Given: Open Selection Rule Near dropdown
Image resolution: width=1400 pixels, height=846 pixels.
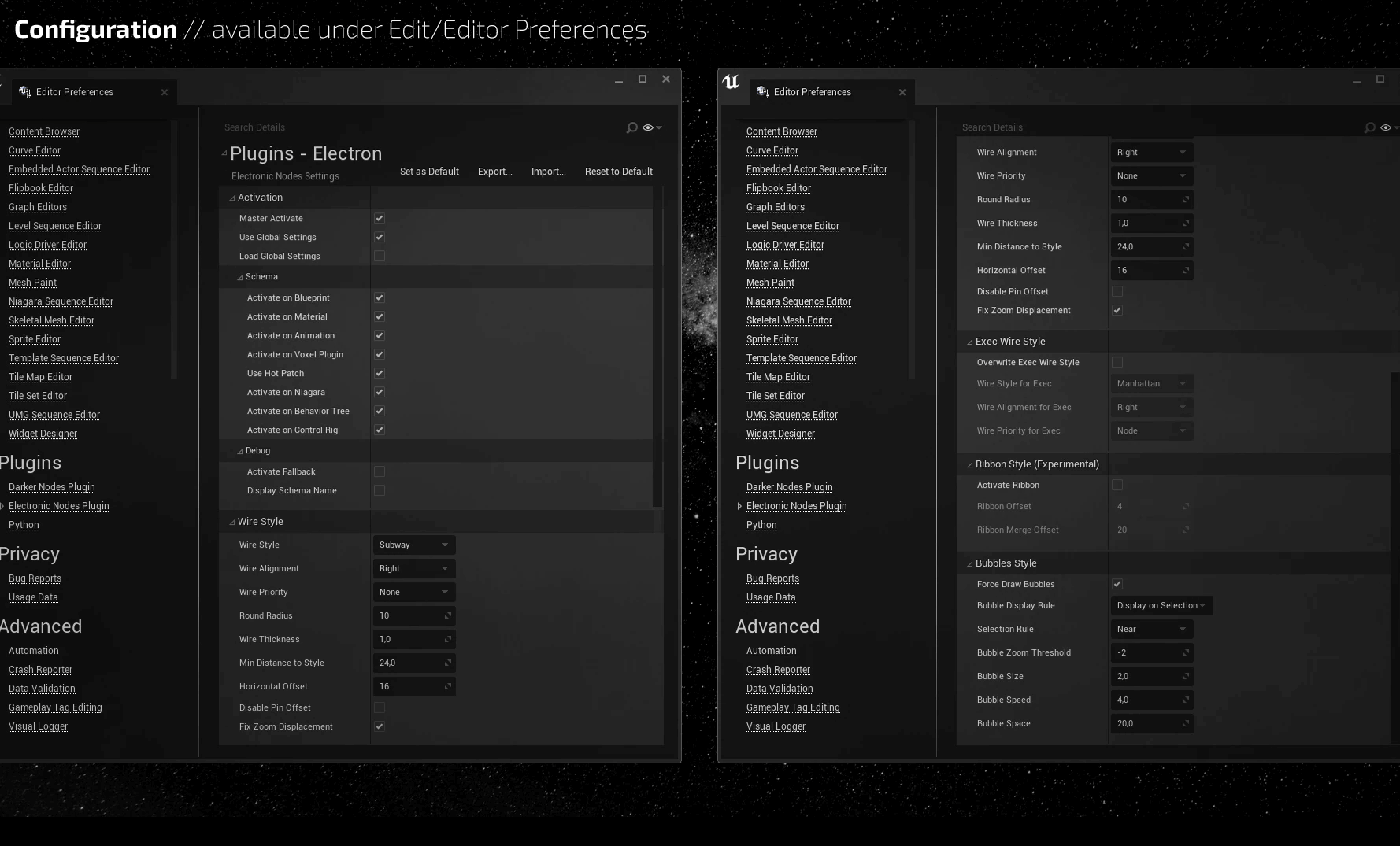Looking at the screenshot, I should click(1152, 629).
